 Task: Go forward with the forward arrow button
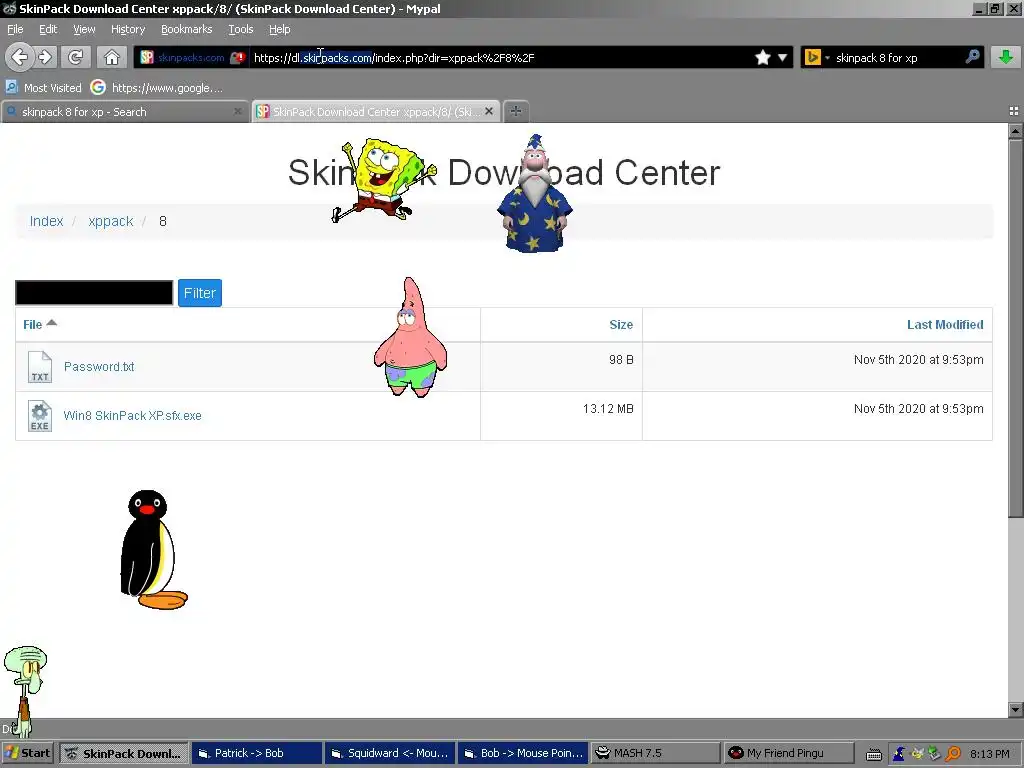(x=45, y=57)
